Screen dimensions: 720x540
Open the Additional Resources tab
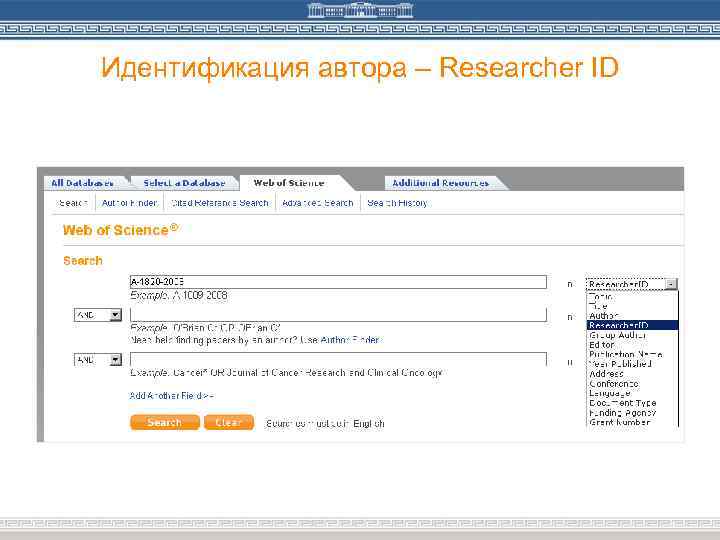click(440, 183)
